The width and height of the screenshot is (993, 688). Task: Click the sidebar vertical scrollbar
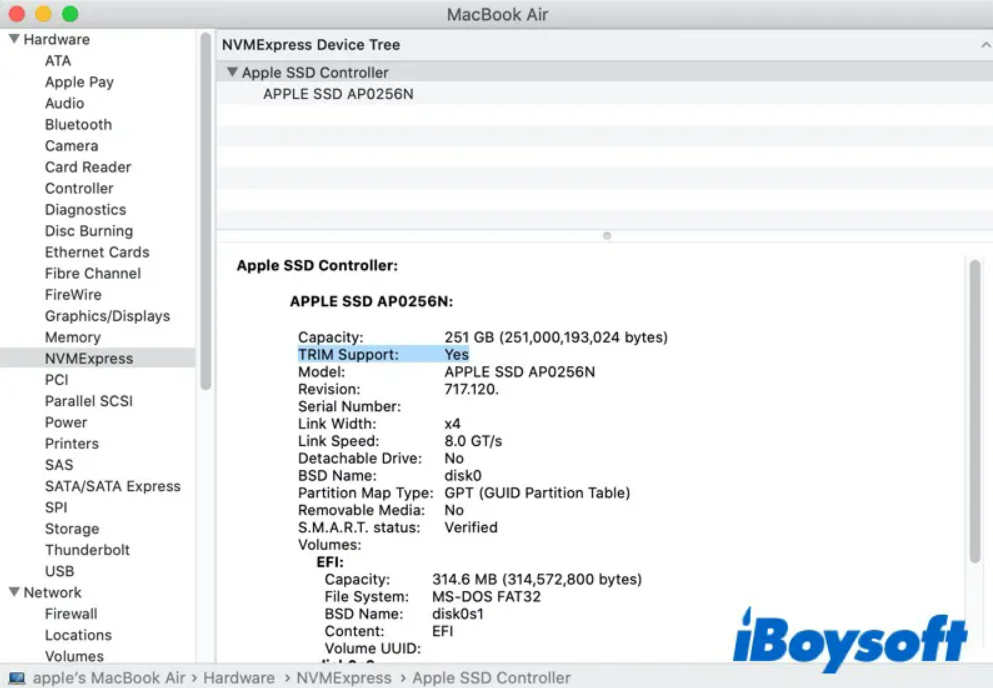(205, 211)
